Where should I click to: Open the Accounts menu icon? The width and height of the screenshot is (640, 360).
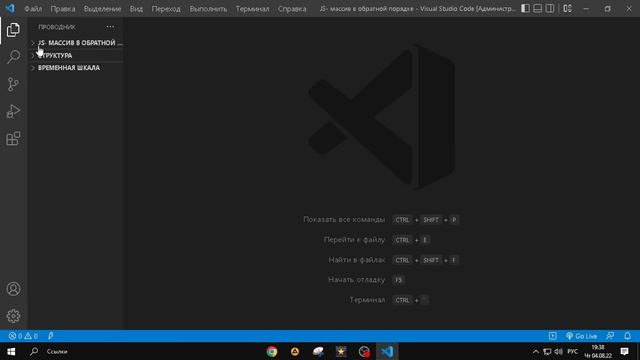tap(13, 289)
